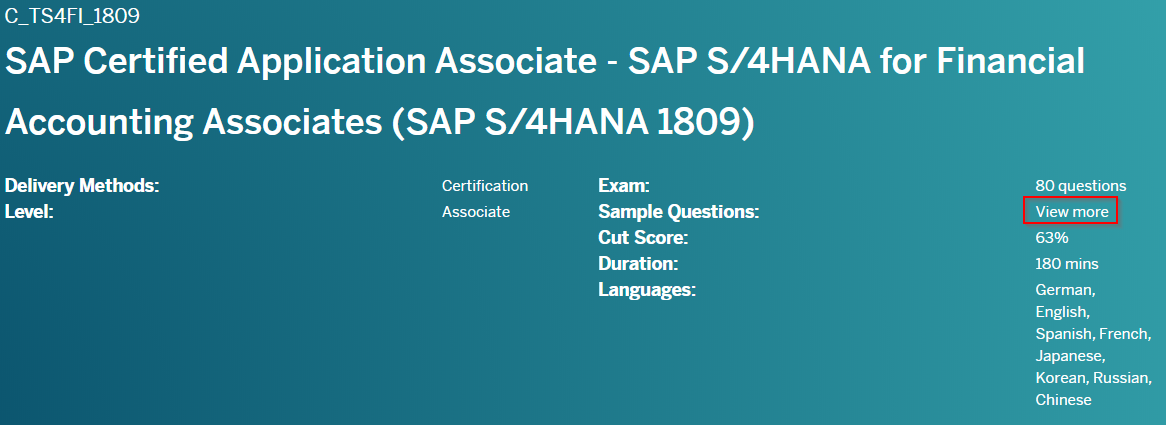Click the Sample Questions label
The image size is (1166, 425).
tap(679, 211)
